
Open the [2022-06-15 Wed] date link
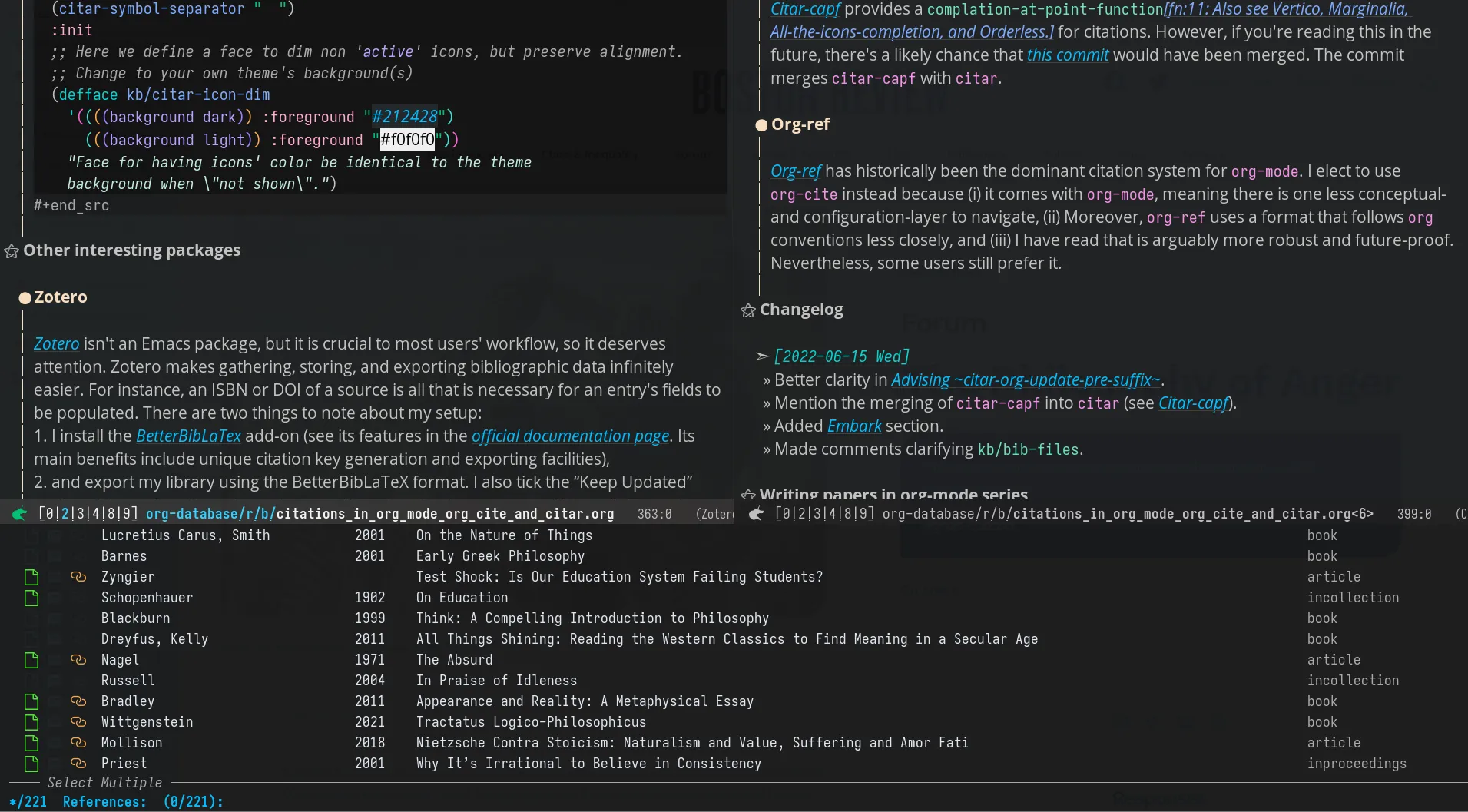point(842,356)
